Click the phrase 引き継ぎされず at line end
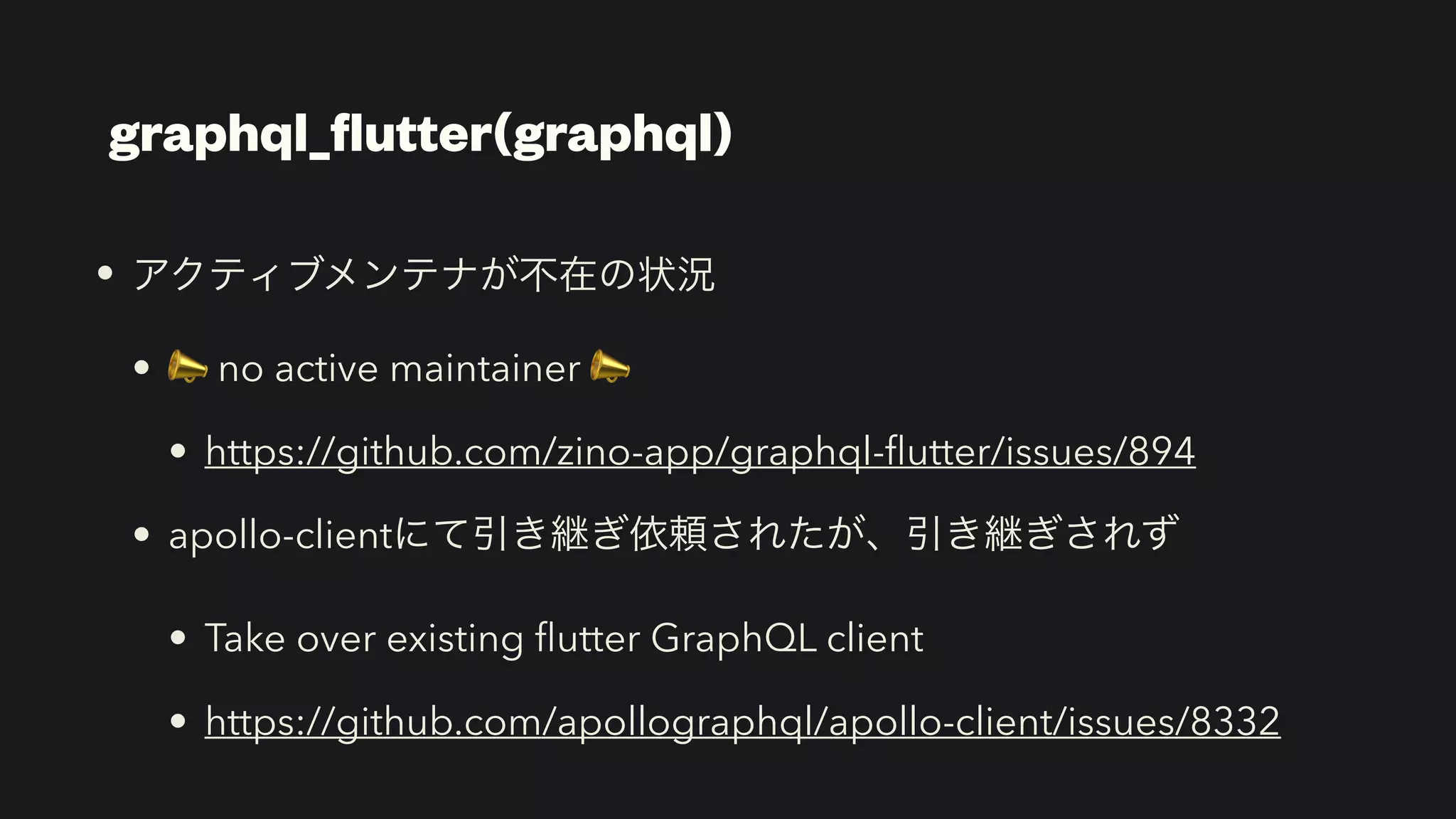The image size is (1456, 819). [x=1042, y=534]
